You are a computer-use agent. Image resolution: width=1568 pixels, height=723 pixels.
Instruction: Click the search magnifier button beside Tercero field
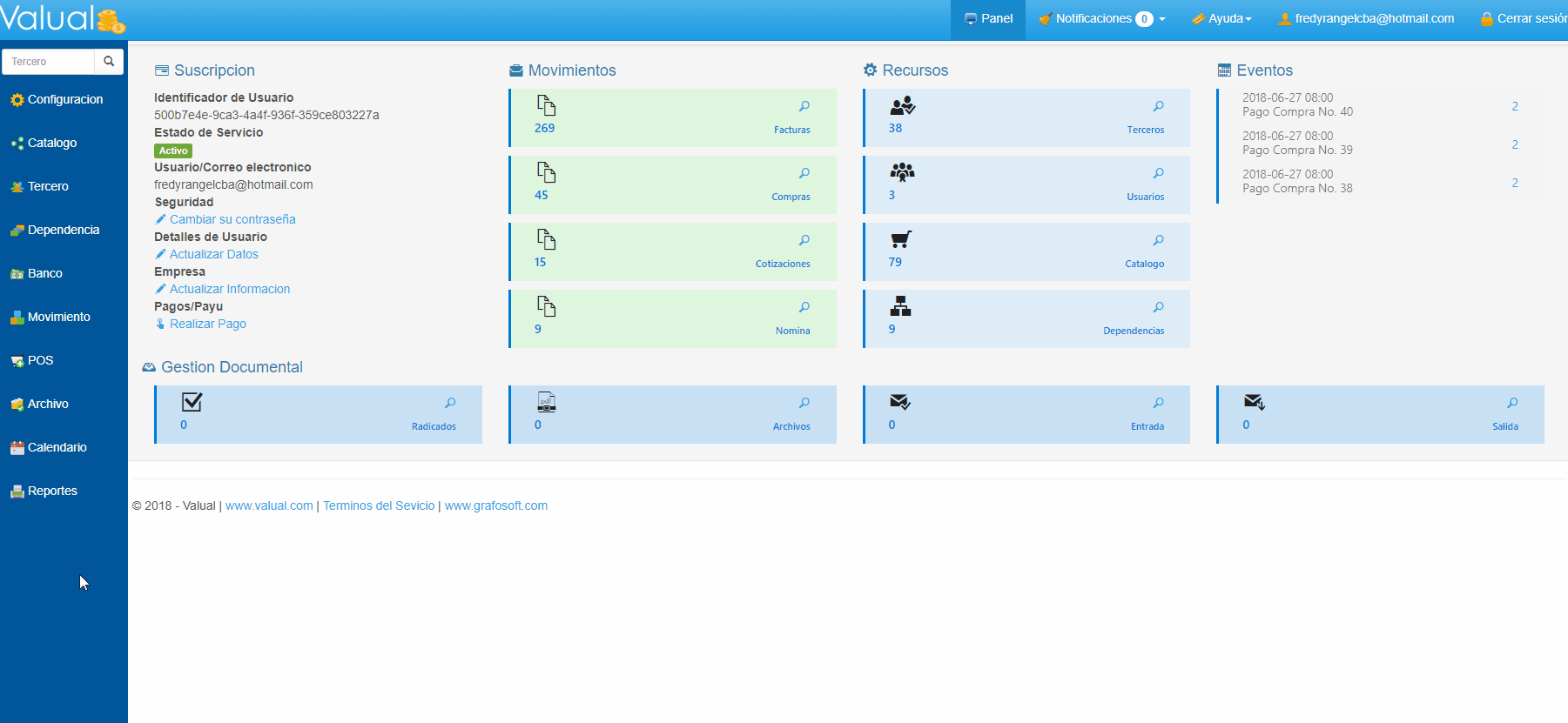[109, 62]
